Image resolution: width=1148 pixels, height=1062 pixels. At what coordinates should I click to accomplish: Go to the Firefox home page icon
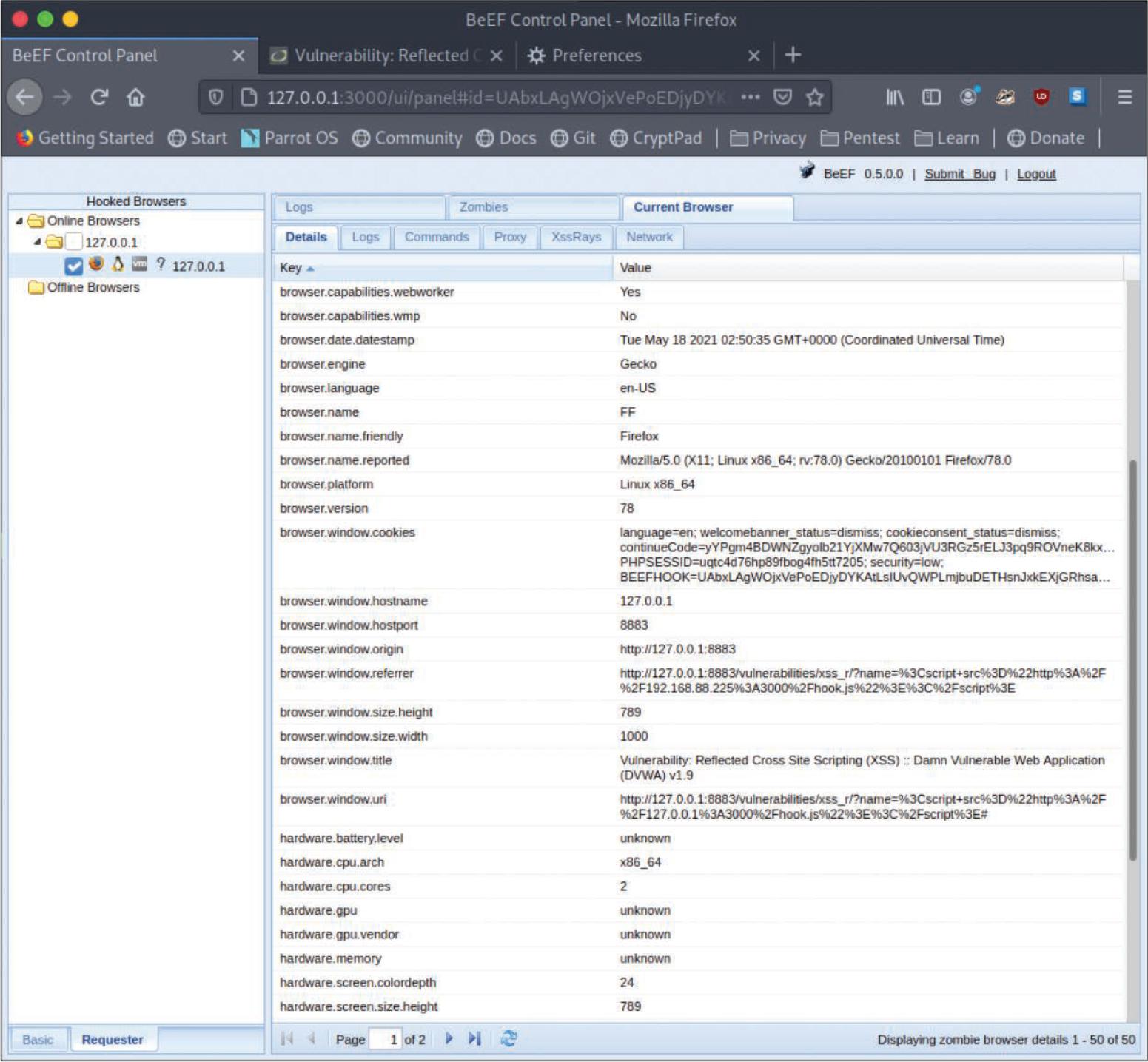click(135, 97)
